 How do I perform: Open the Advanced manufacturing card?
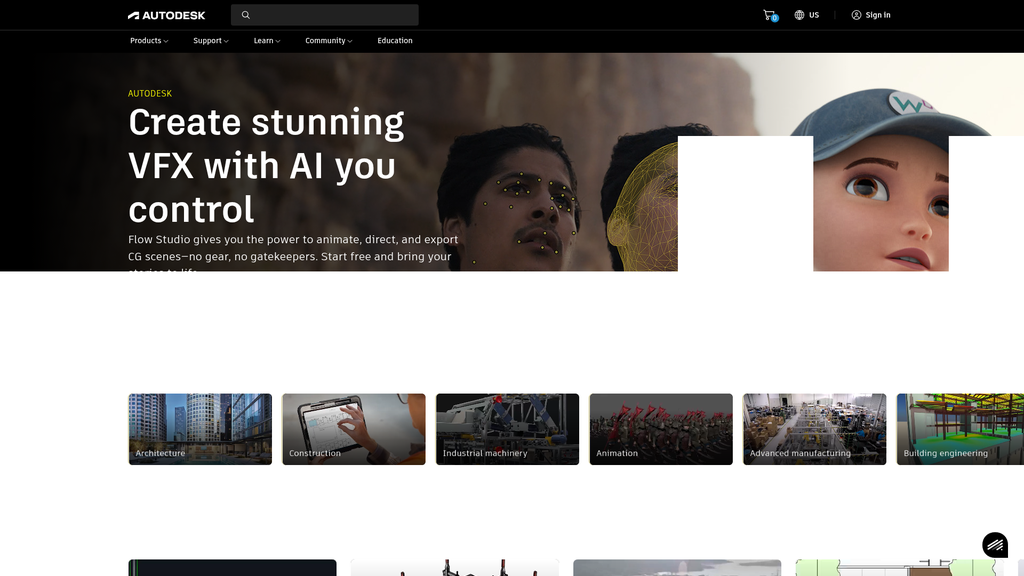coord(814,429)
